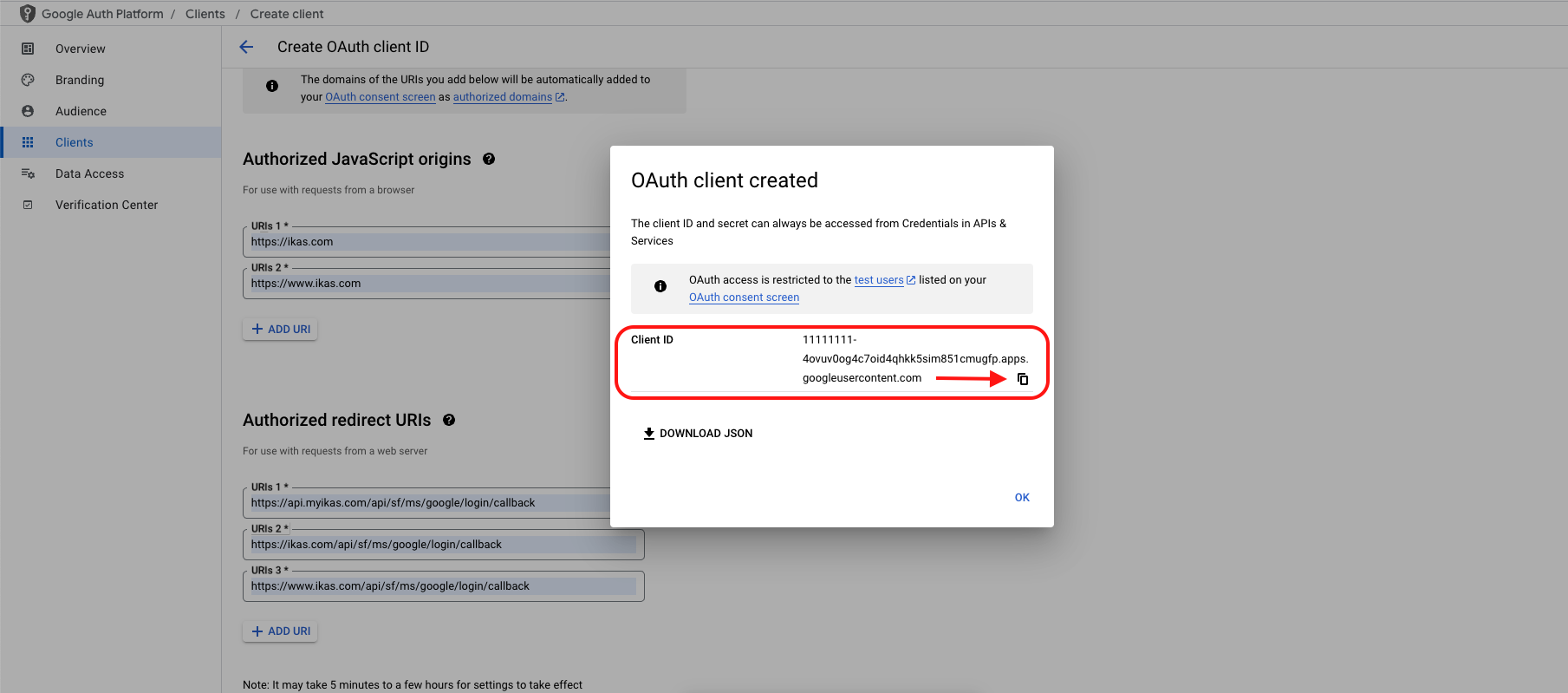Image resolution: width=1568 pixels, height=693 pixels.
Task: Click Google Auth Platform breadcrumb
Action: pyautogui.click(x=102, y=14)
